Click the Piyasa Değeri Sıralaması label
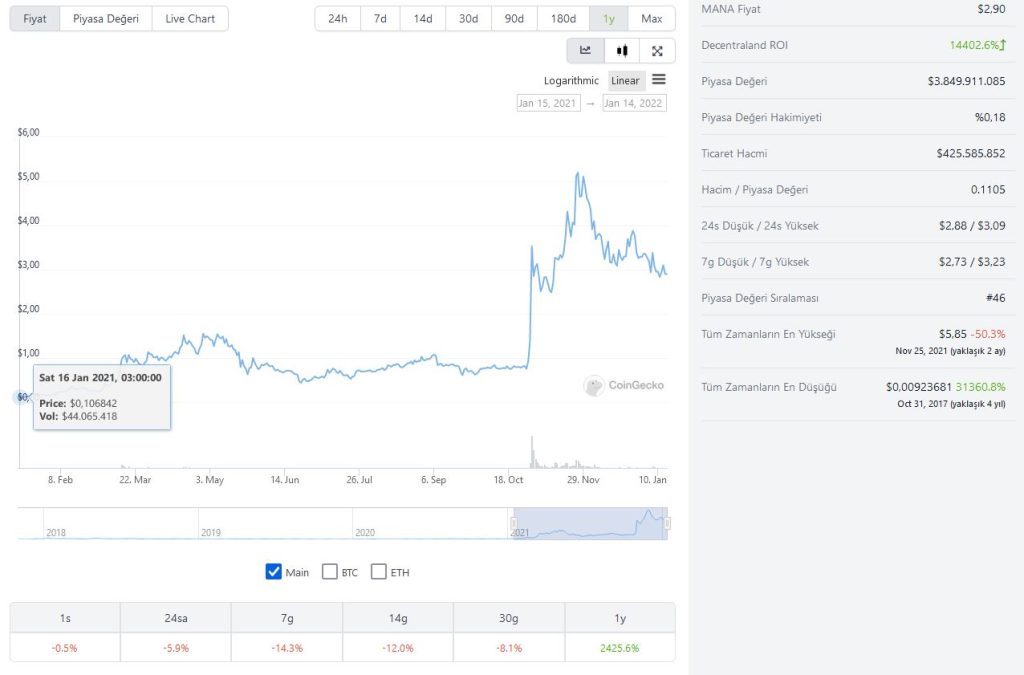 760,298
